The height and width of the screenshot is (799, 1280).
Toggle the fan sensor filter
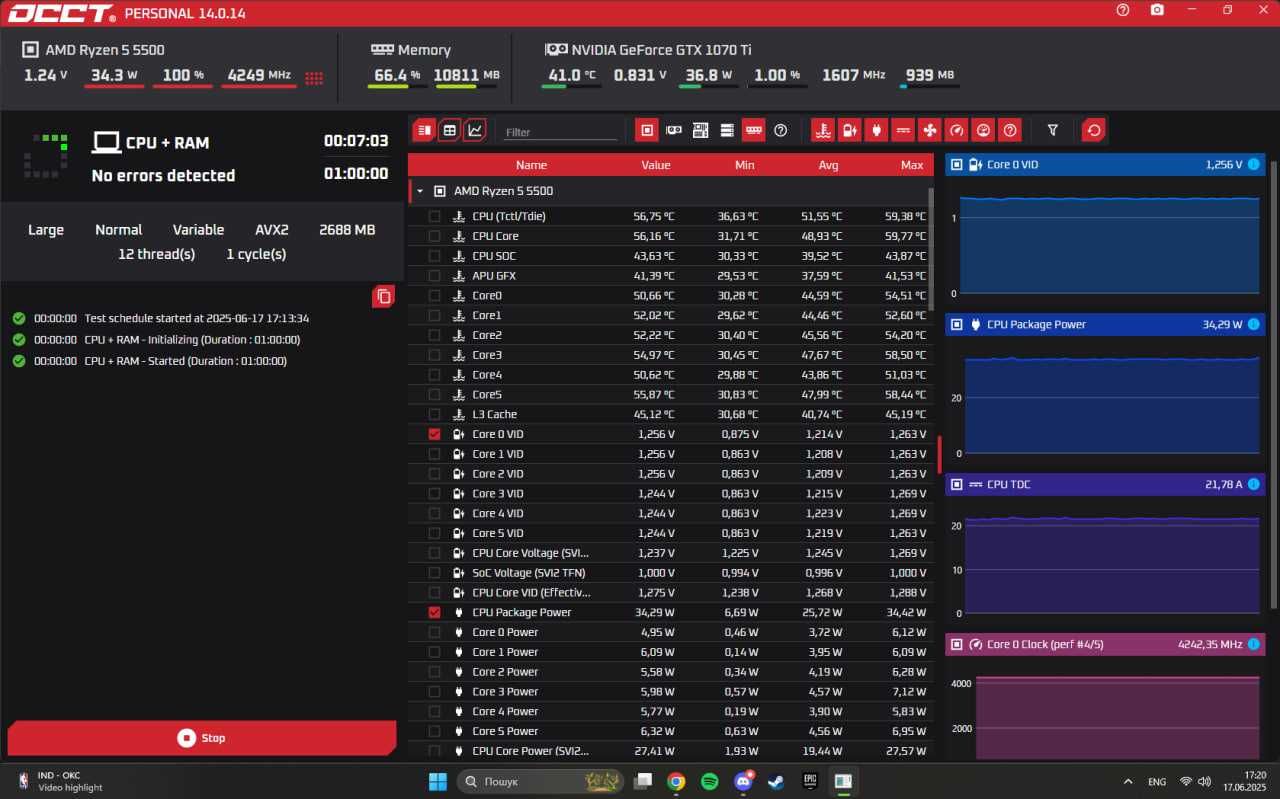[x=930, y=130]
